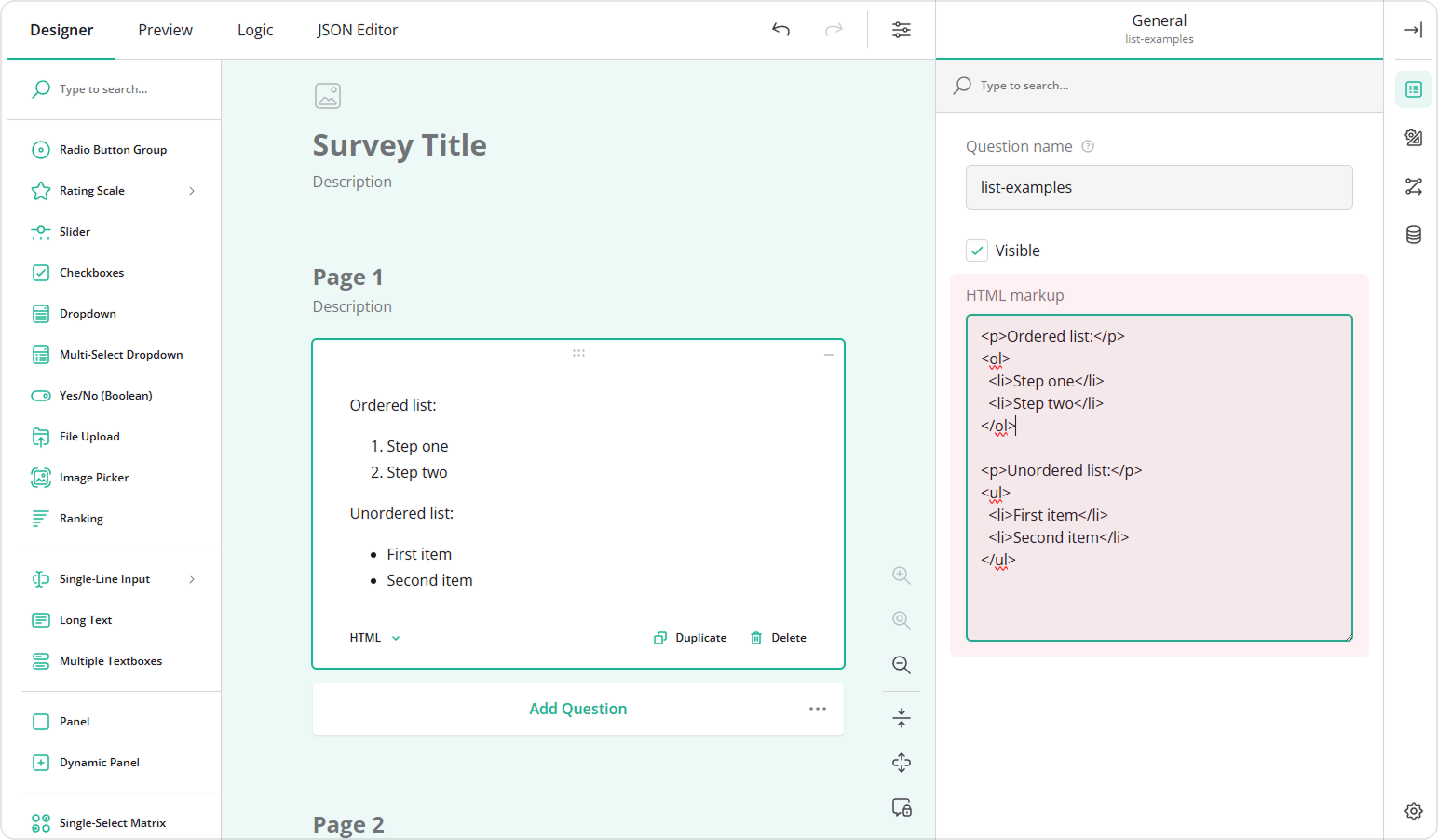Duplicate the HTML question

(x=689, y=637)
